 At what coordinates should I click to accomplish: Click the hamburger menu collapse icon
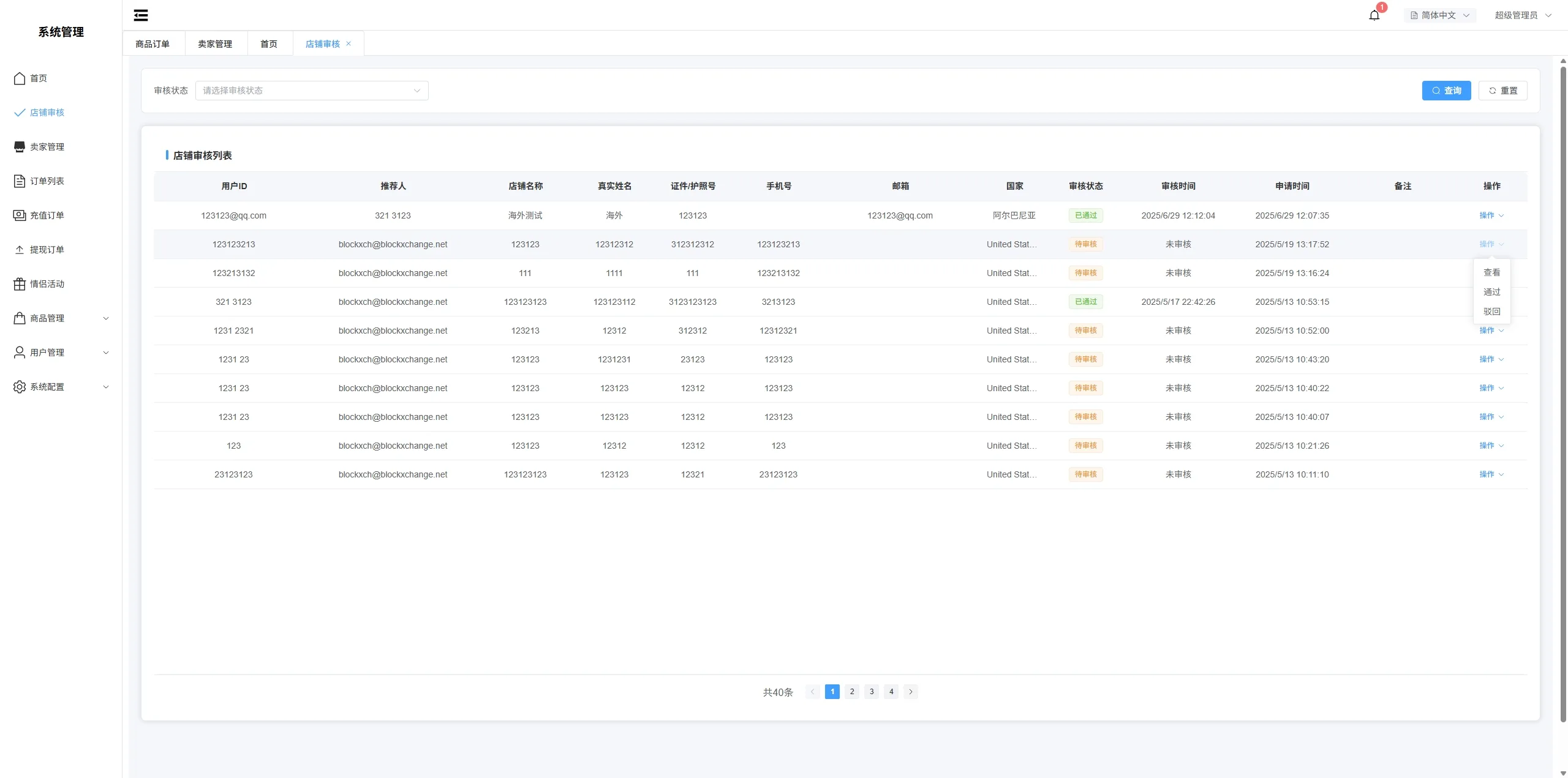pyautogui.click(x=141, y=15)
